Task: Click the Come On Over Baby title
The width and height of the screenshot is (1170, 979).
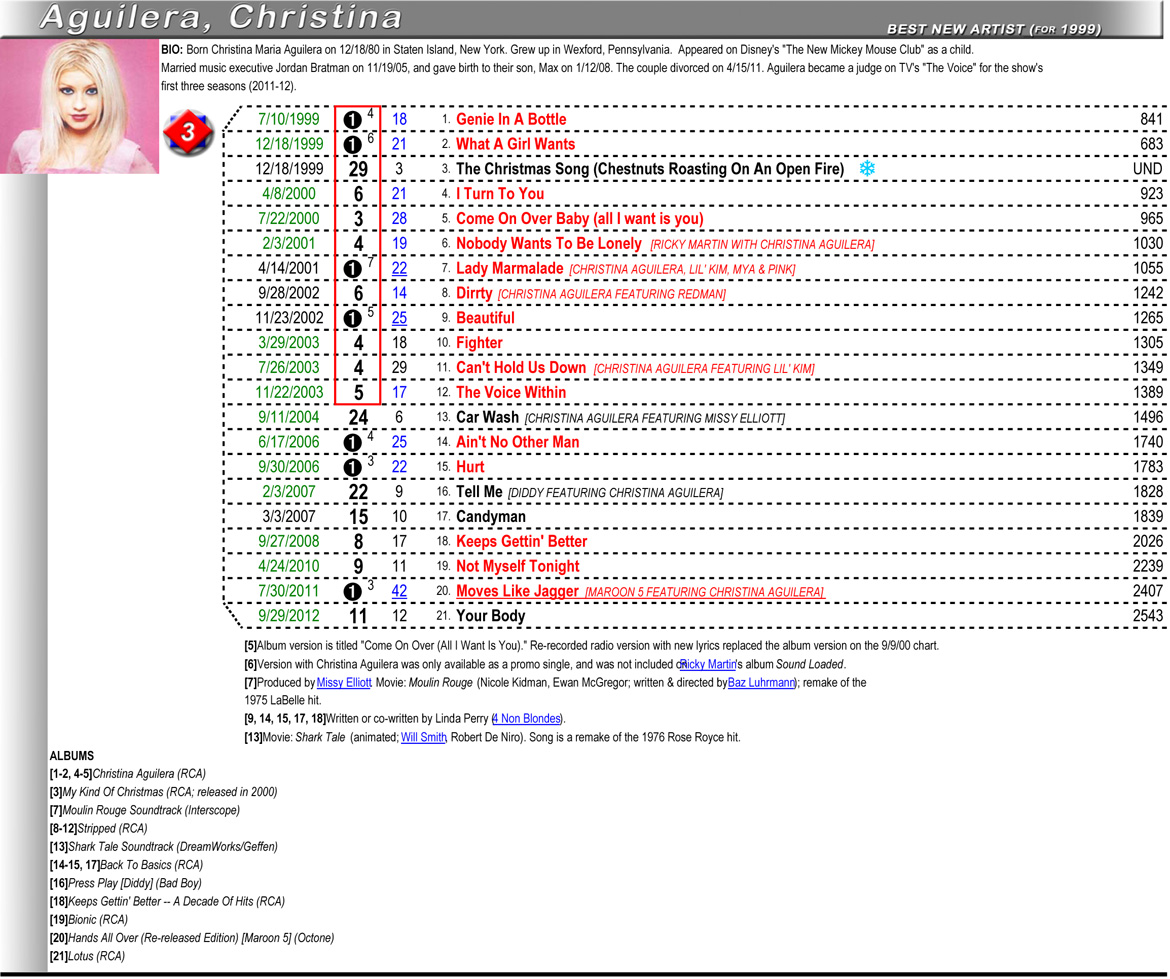Action: tap(580, 219)
